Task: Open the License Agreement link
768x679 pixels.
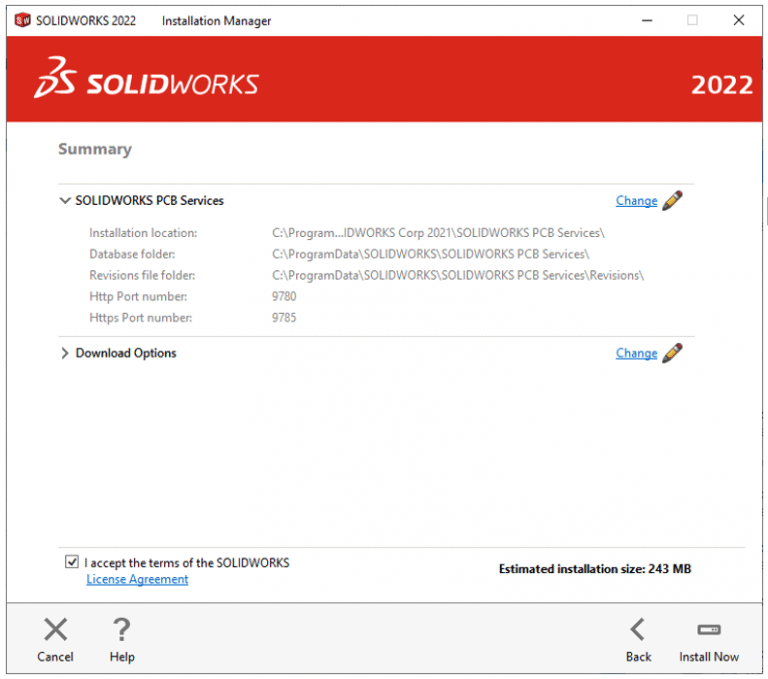Action: 137,579
